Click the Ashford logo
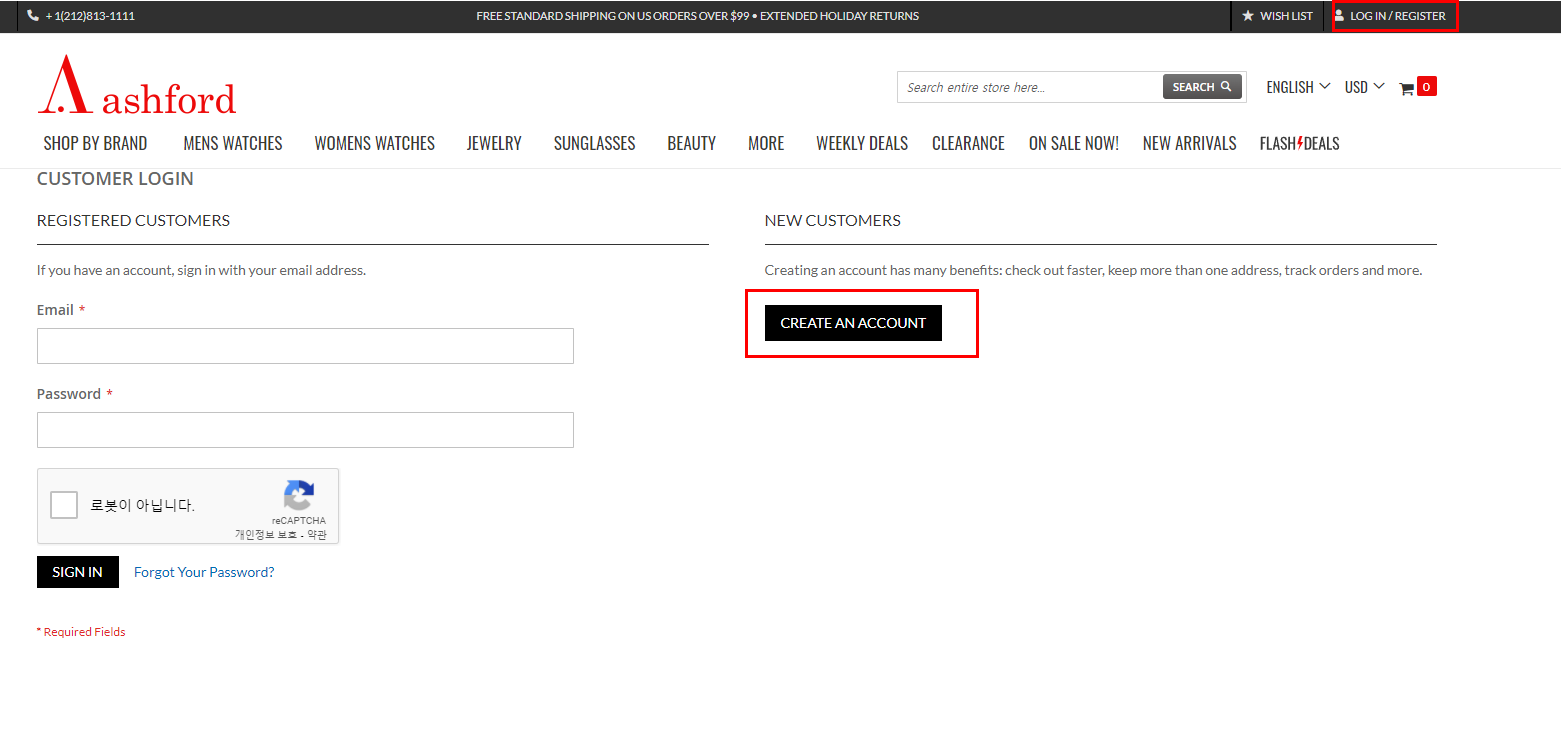Screen dimensions: 1561x736 [x=137, y=85]
